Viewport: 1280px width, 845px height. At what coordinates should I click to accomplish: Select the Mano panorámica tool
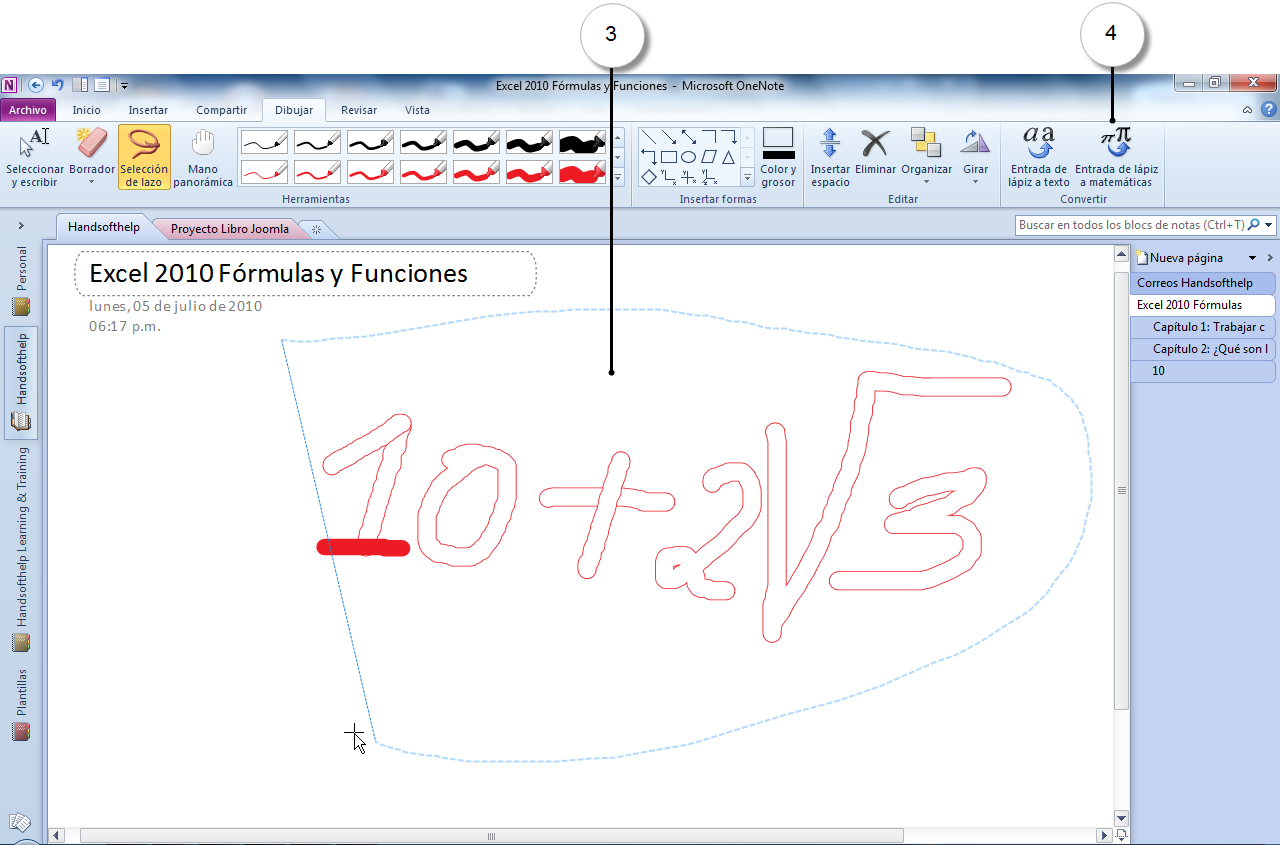(x=204, y=155)
